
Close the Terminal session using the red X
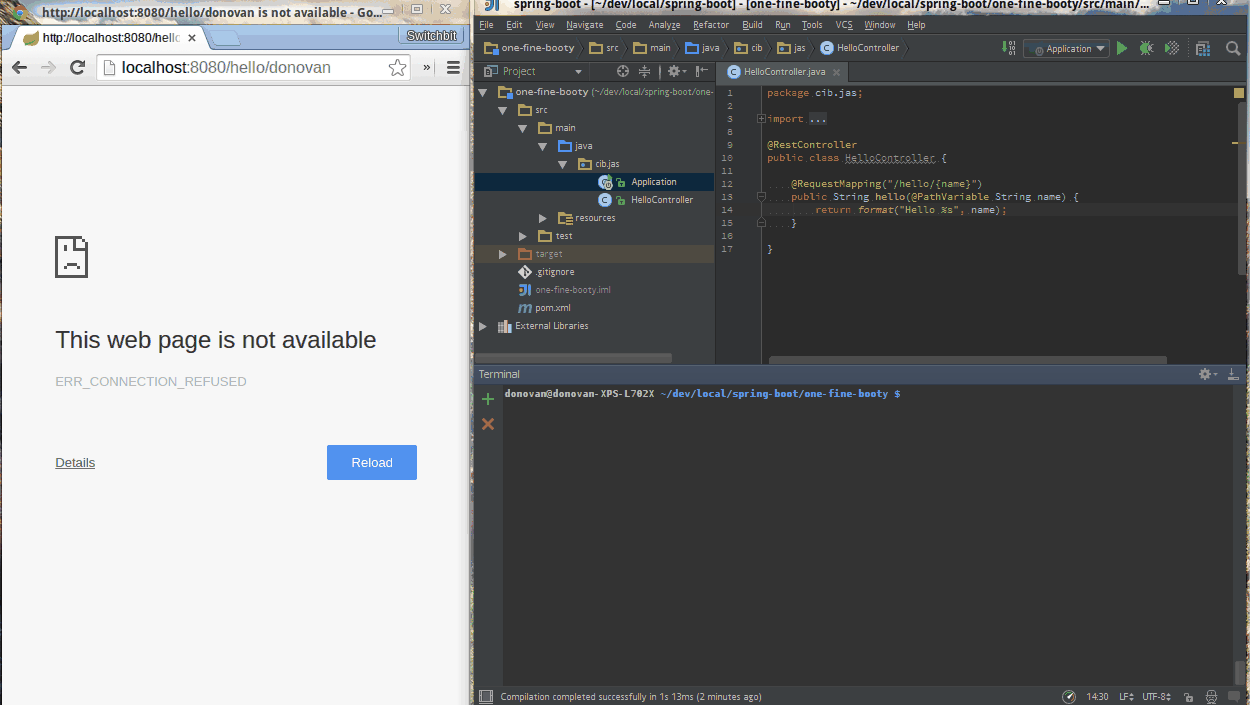pyautogui.click(x=488, y=423)
